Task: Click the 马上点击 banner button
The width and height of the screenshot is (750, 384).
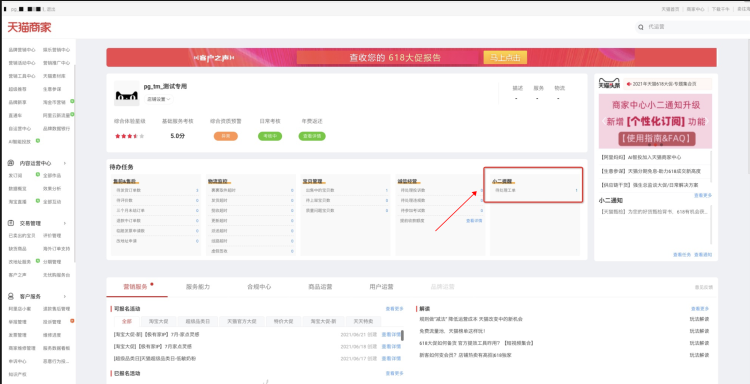Action: (x=505, y=57)
